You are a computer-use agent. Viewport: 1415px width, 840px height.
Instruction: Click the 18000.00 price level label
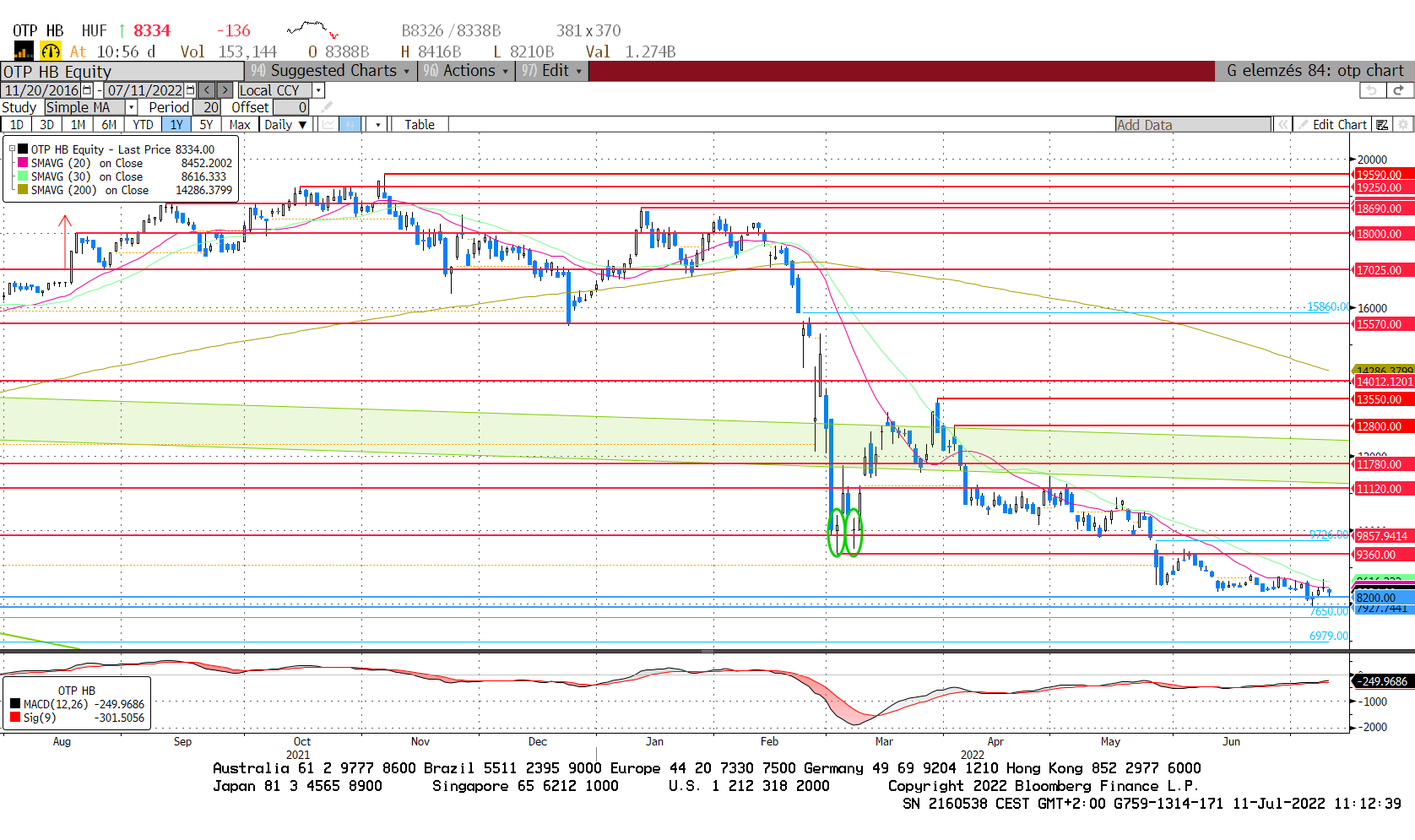(1384, 234)
